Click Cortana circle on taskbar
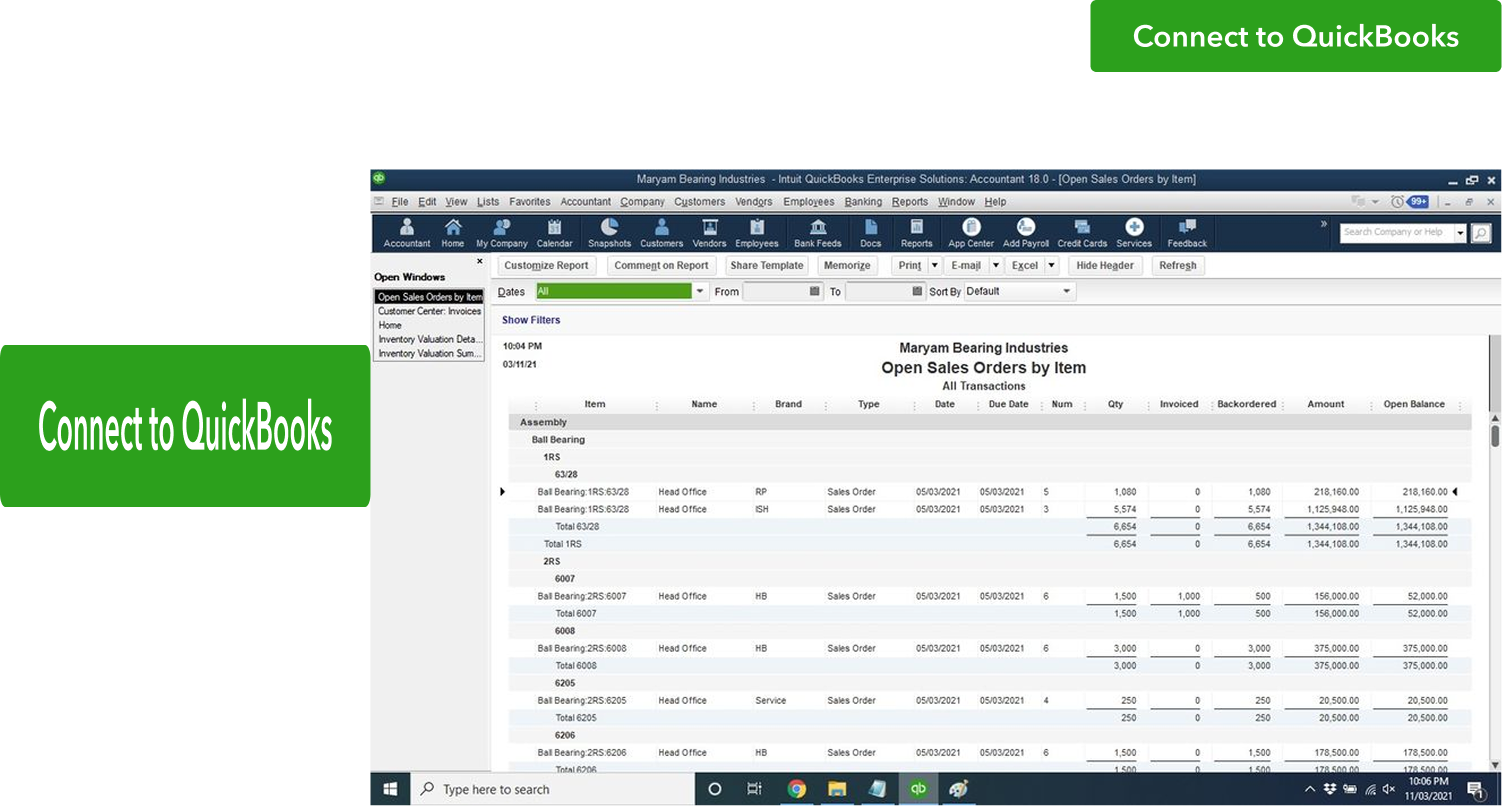Viewport: 1502px width, 806px height. pyautogui.click(x=715, y=789)
